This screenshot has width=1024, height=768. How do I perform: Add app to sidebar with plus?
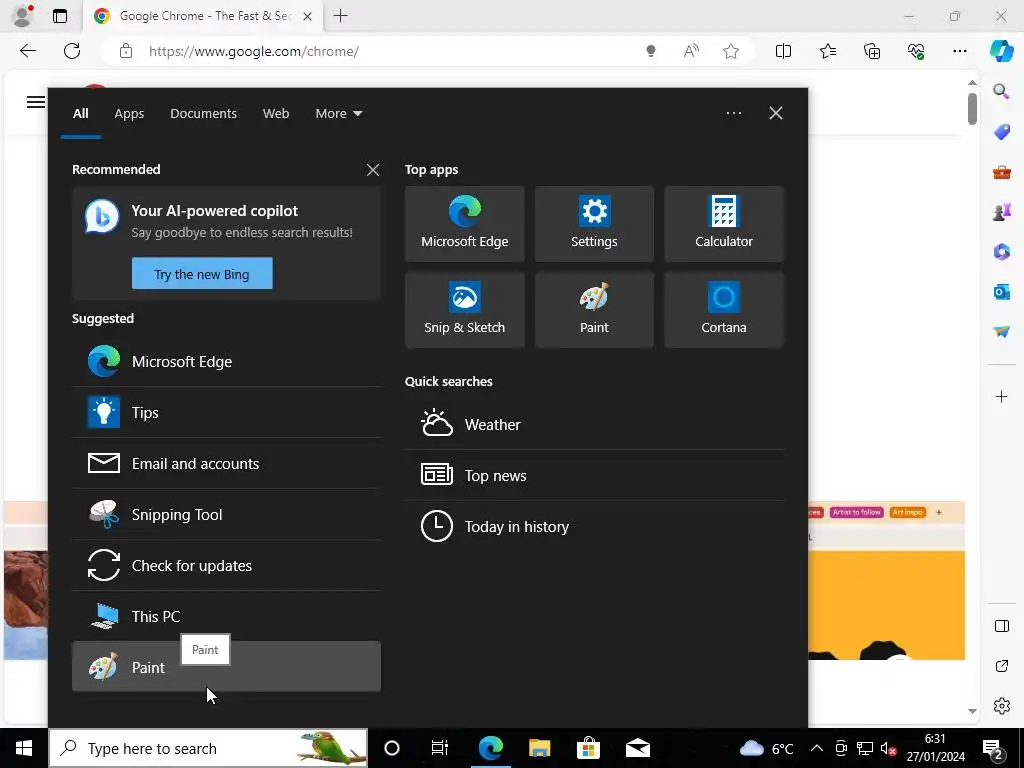pos(1001,396)
